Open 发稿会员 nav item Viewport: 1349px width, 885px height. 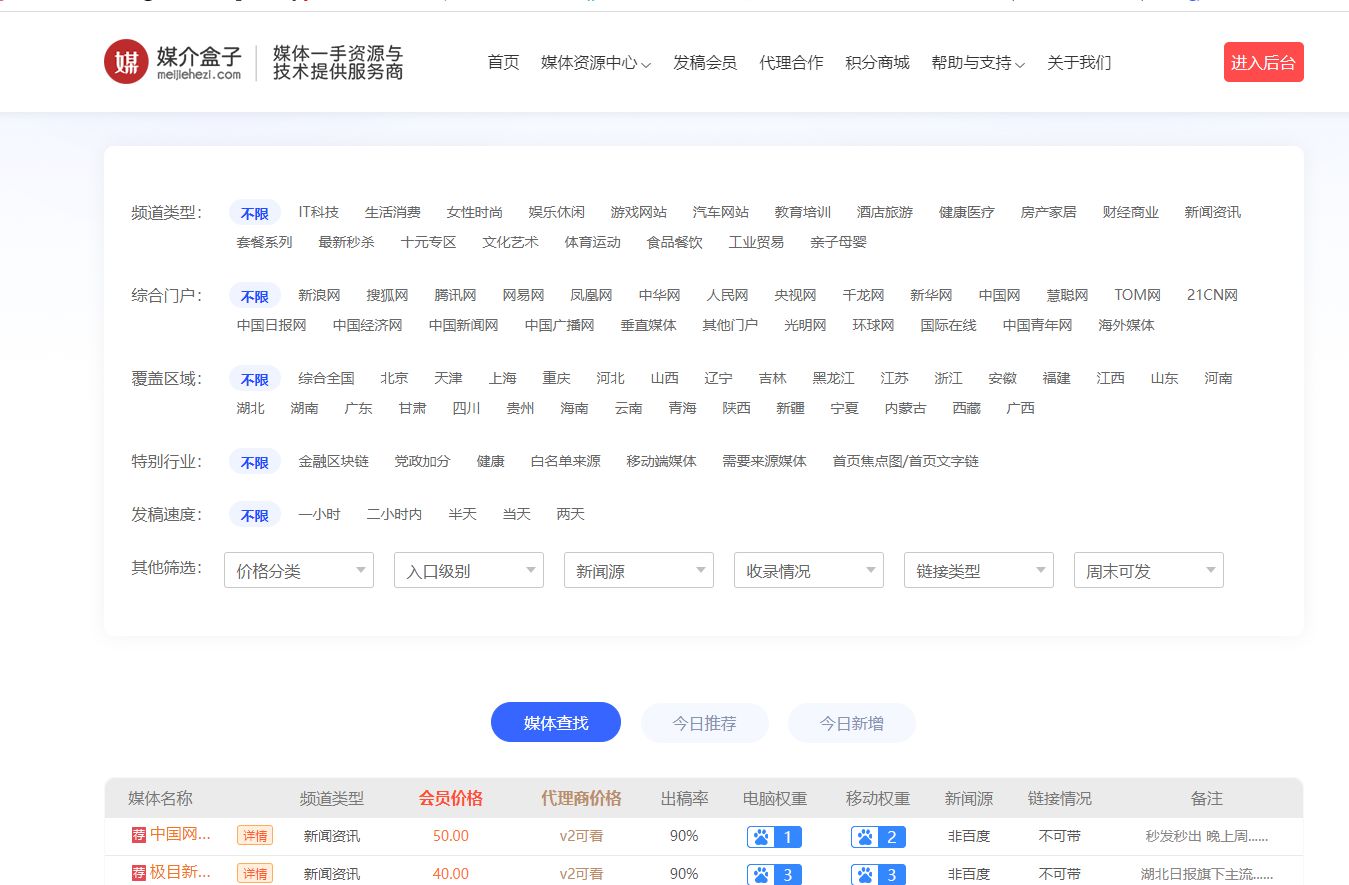tap(705, 62)
